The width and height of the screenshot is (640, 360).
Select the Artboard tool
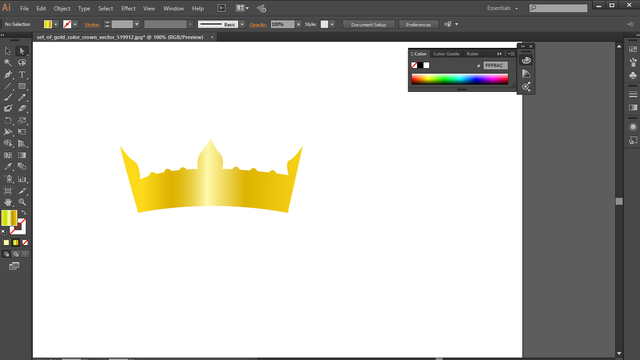coord(8,191)
